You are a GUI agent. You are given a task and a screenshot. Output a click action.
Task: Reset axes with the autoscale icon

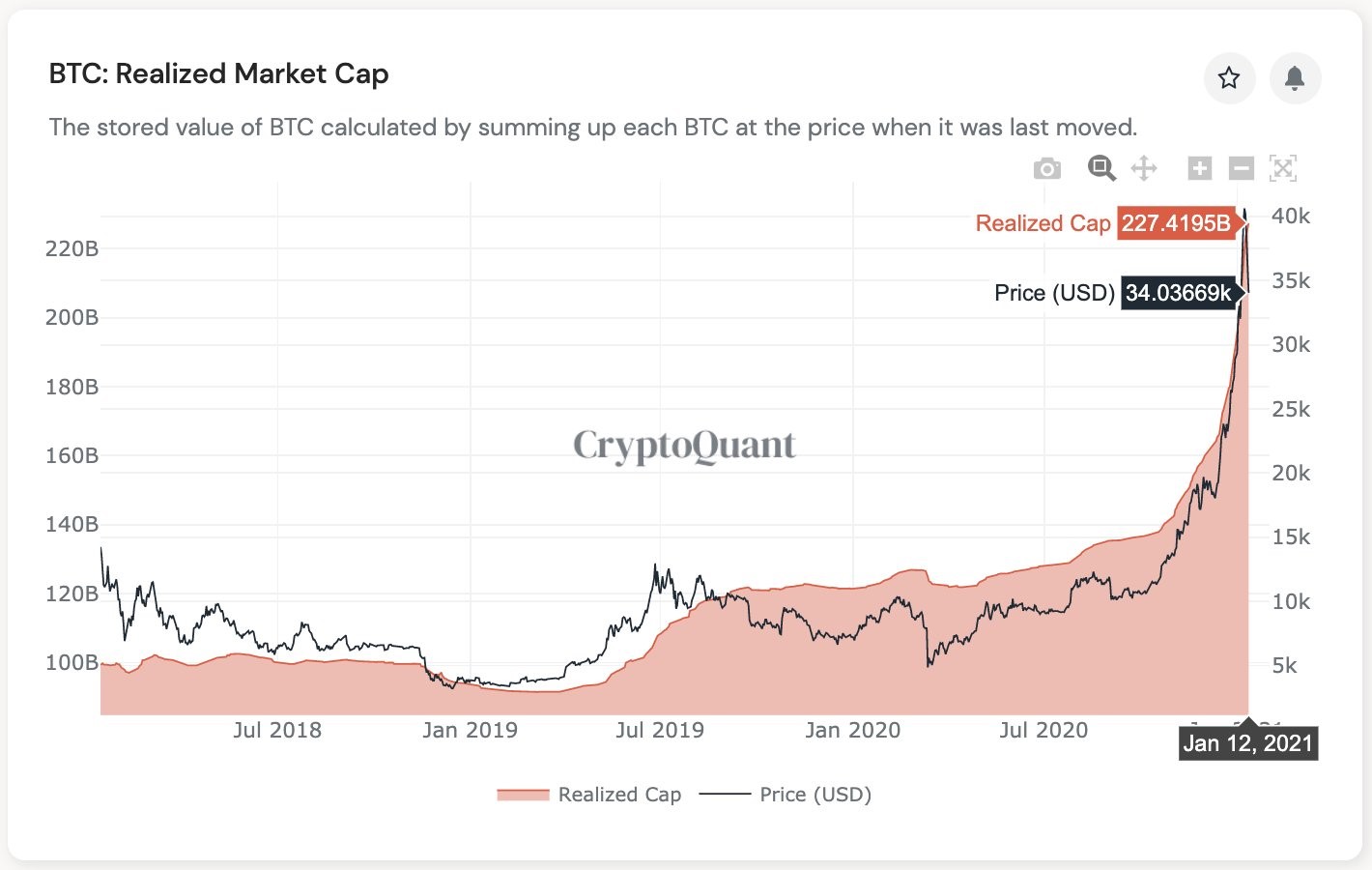coord(1284,168)
